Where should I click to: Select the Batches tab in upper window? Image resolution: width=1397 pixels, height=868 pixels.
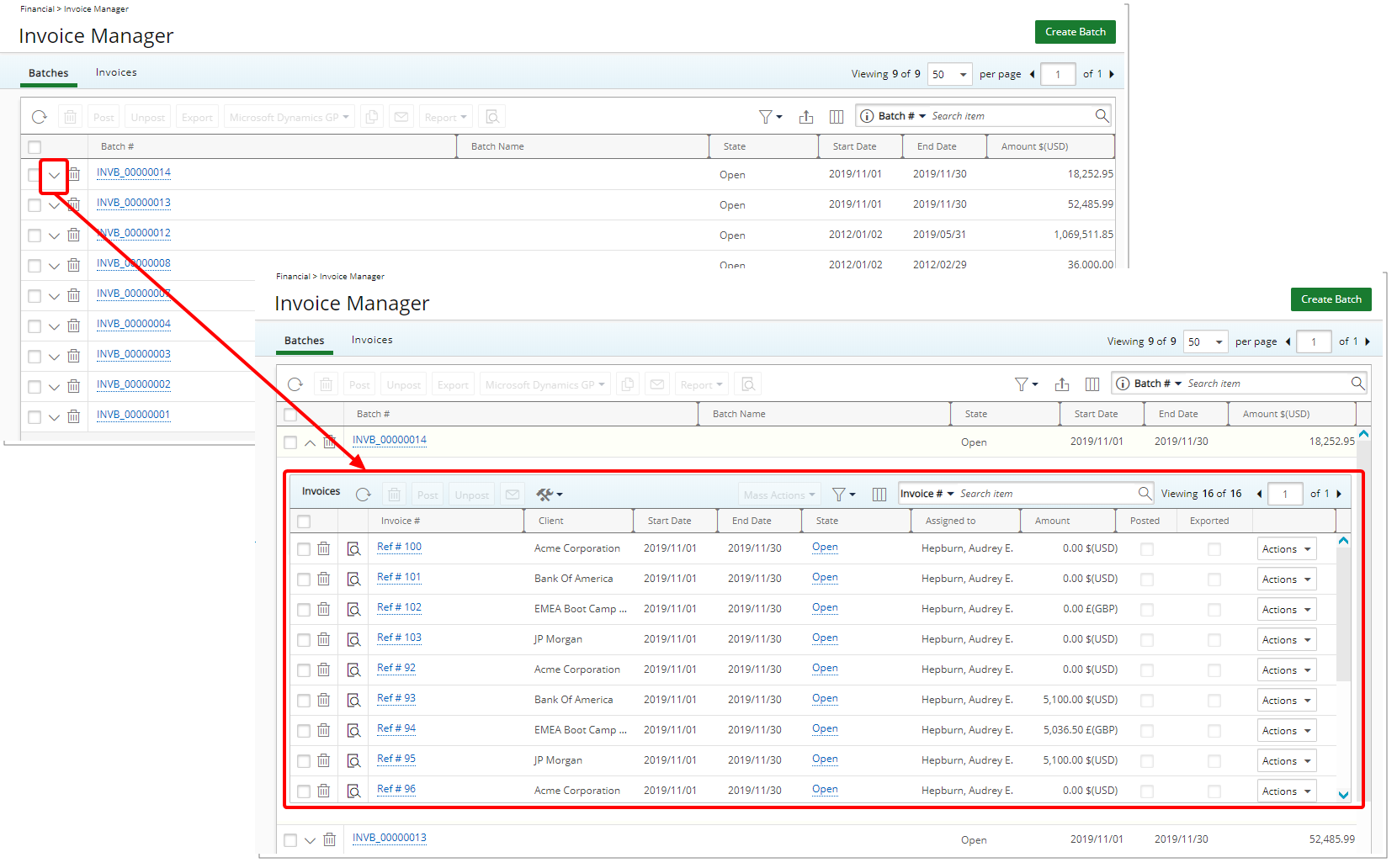tap(49, 73)
